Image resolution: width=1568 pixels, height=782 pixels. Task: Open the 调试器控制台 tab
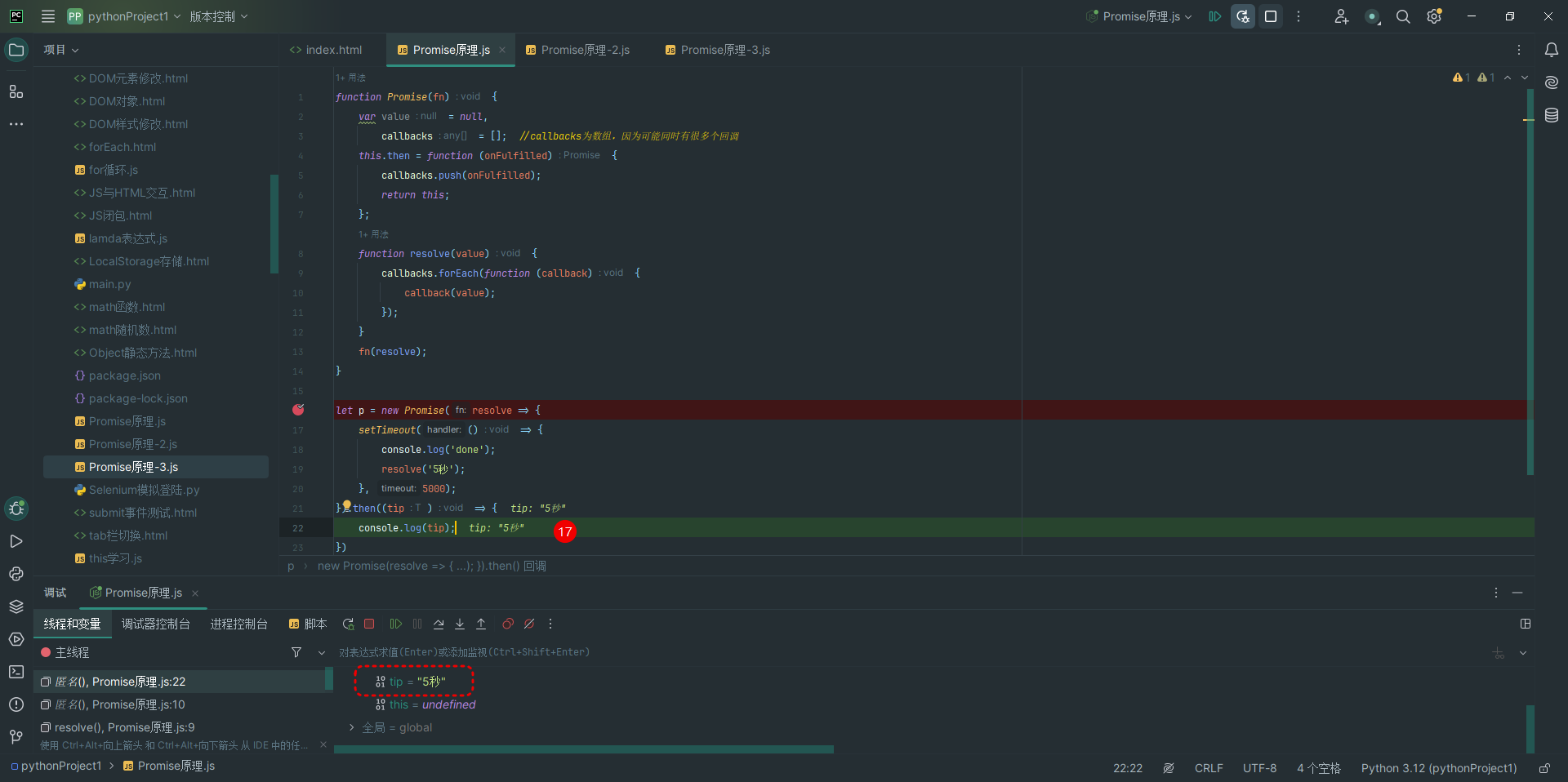(x=156, y=624)
